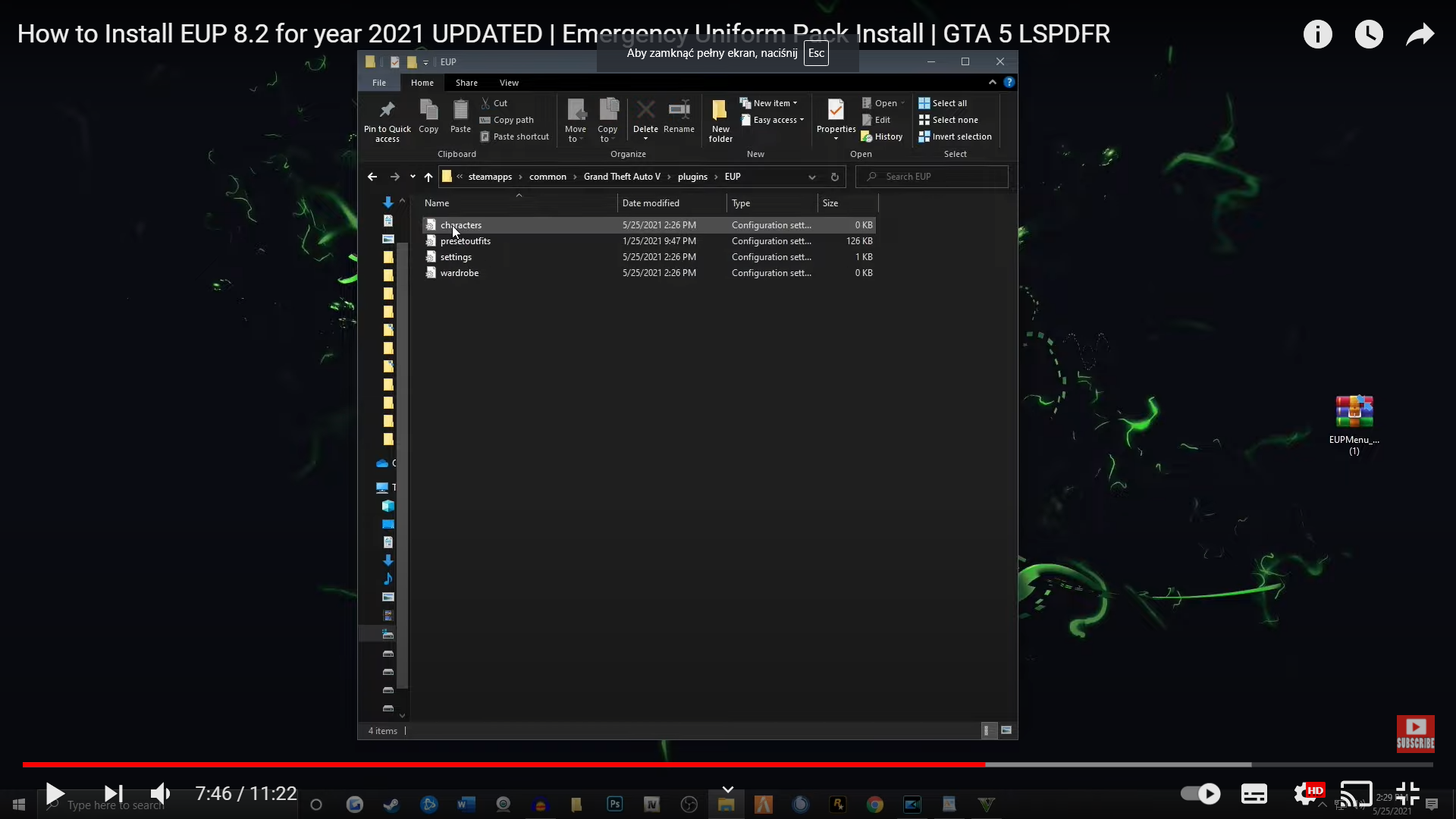This screenshot has width=1456, height=819.
Task: Open the video info card
Action: (1317, 34)
